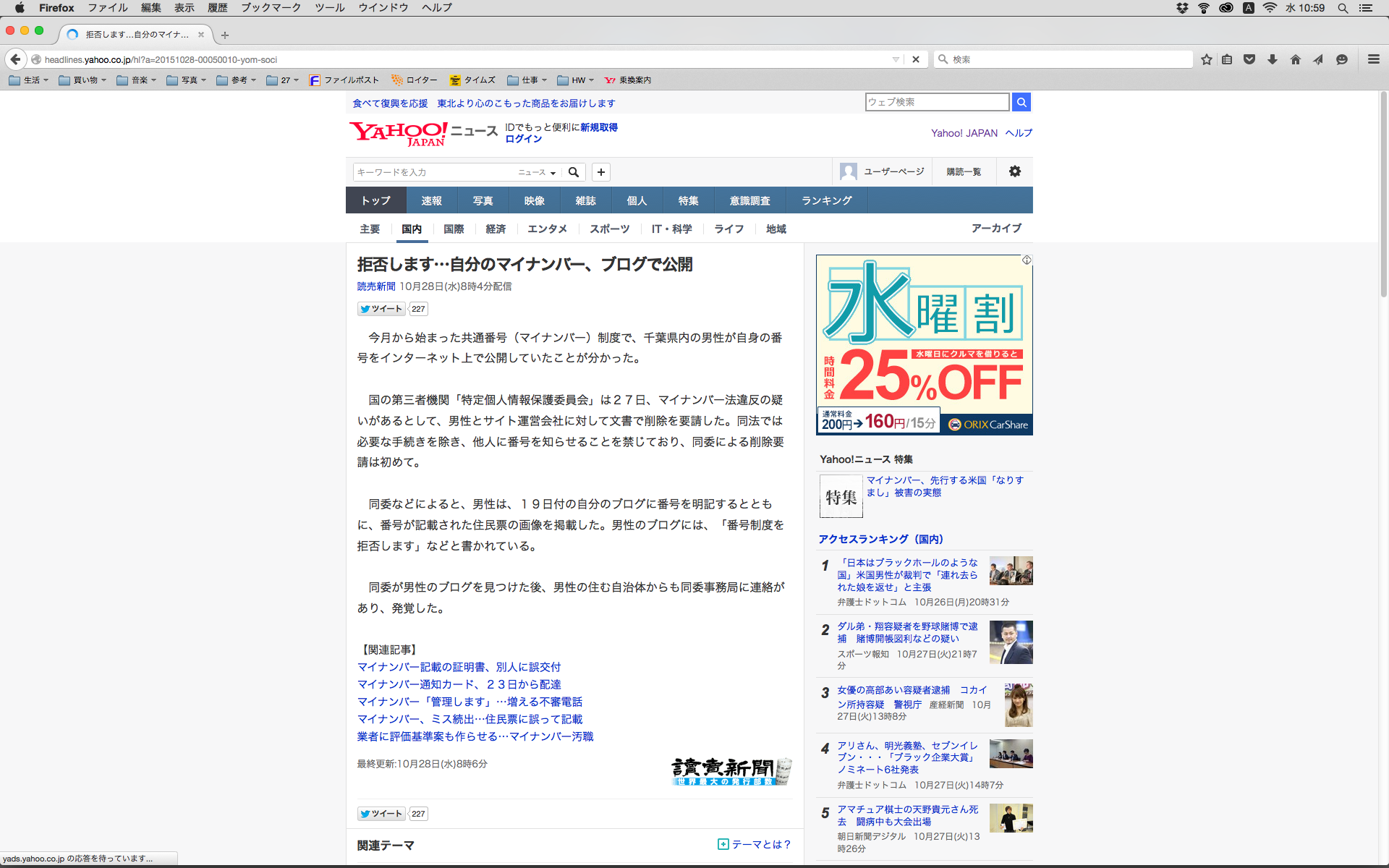Click the blue web search magnifier button
Screen dimensions: 1389x868
point(1021,102)
